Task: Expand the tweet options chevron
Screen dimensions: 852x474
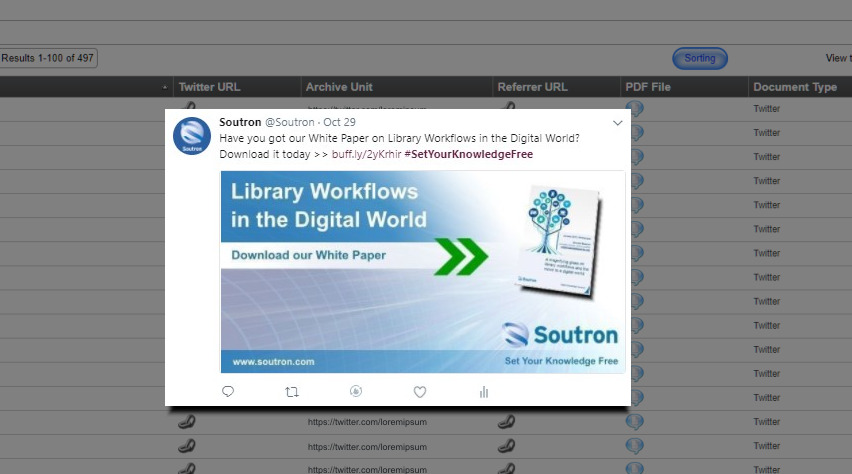Action: [x=617, y=123]
